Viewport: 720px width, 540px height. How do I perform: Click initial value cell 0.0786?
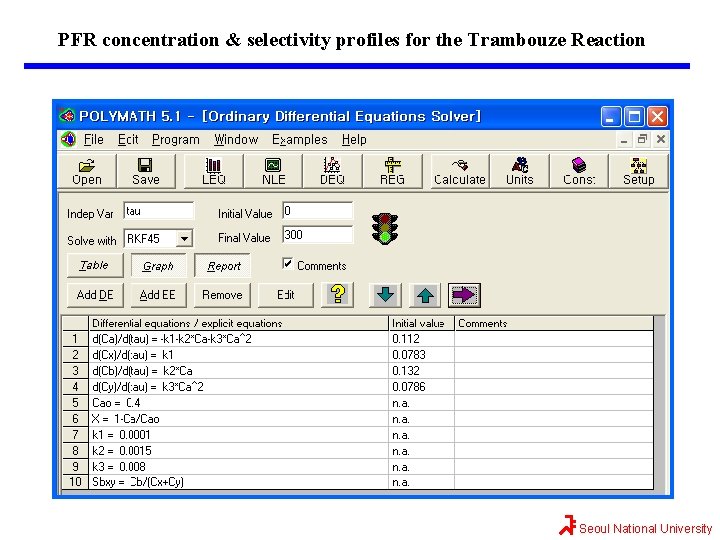422,387
